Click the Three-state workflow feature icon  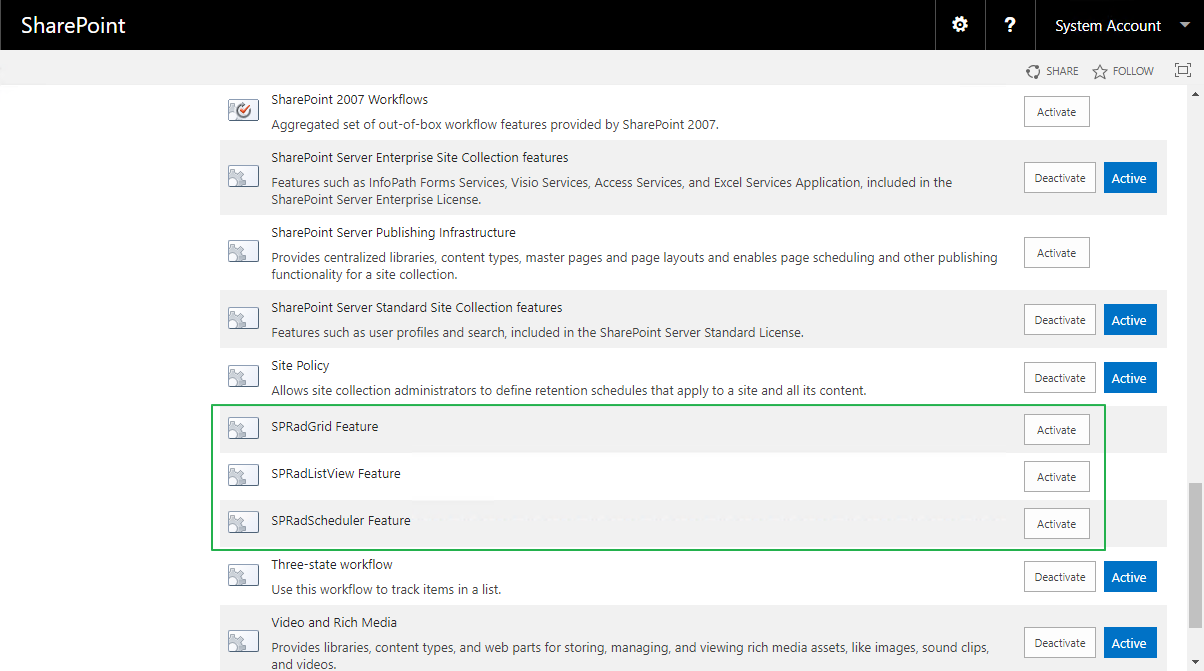coord(243,576)
